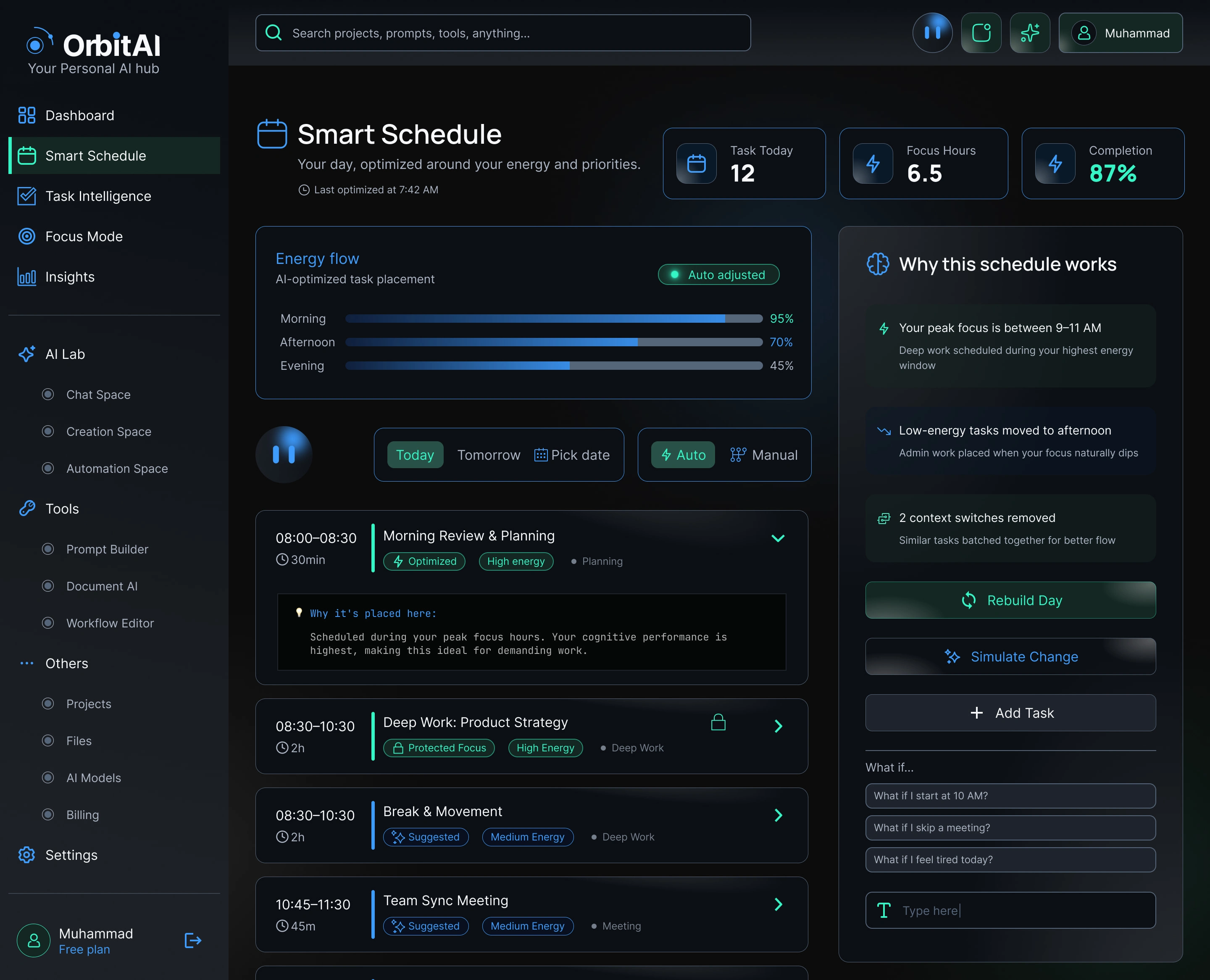Expand the Team Sync Meeting task

778,904
